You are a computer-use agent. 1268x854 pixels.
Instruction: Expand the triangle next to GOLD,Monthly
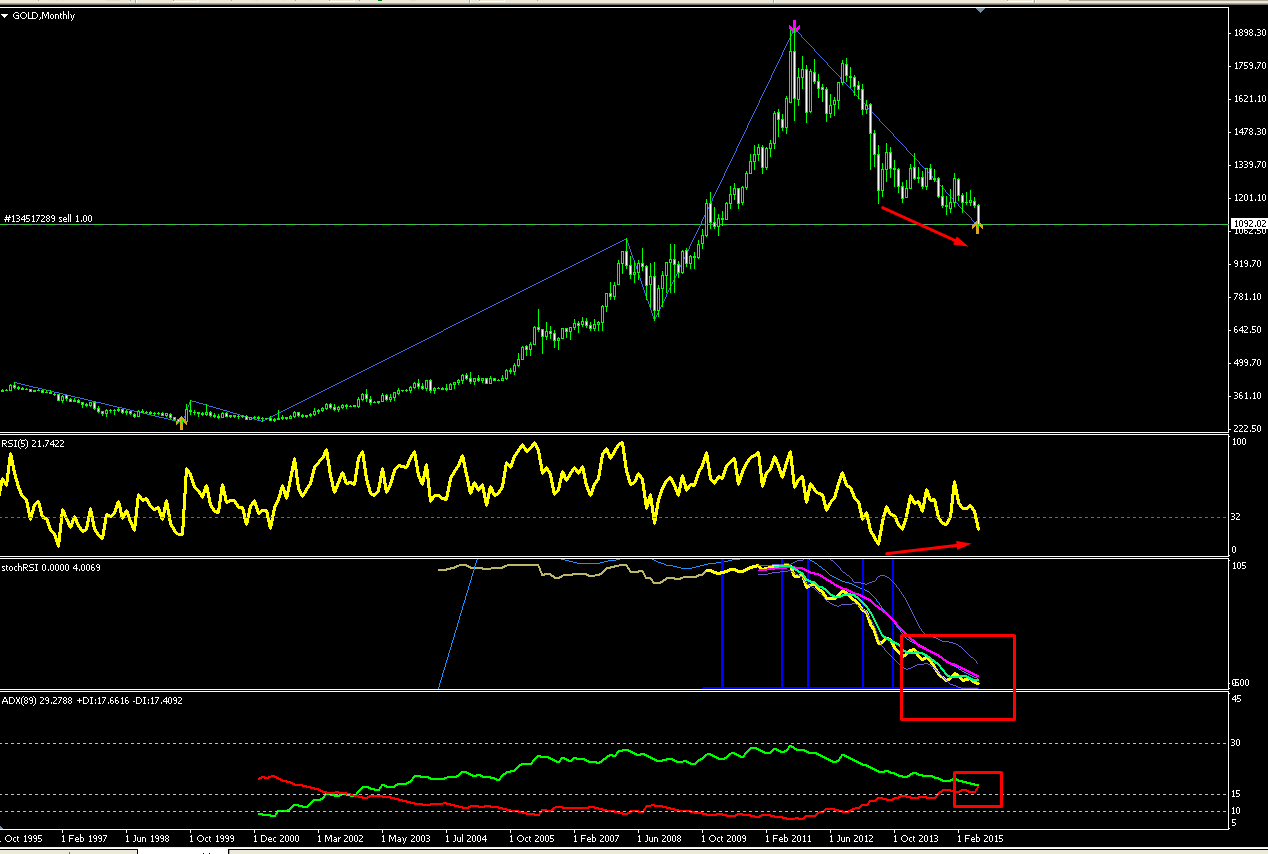(5, 16)
